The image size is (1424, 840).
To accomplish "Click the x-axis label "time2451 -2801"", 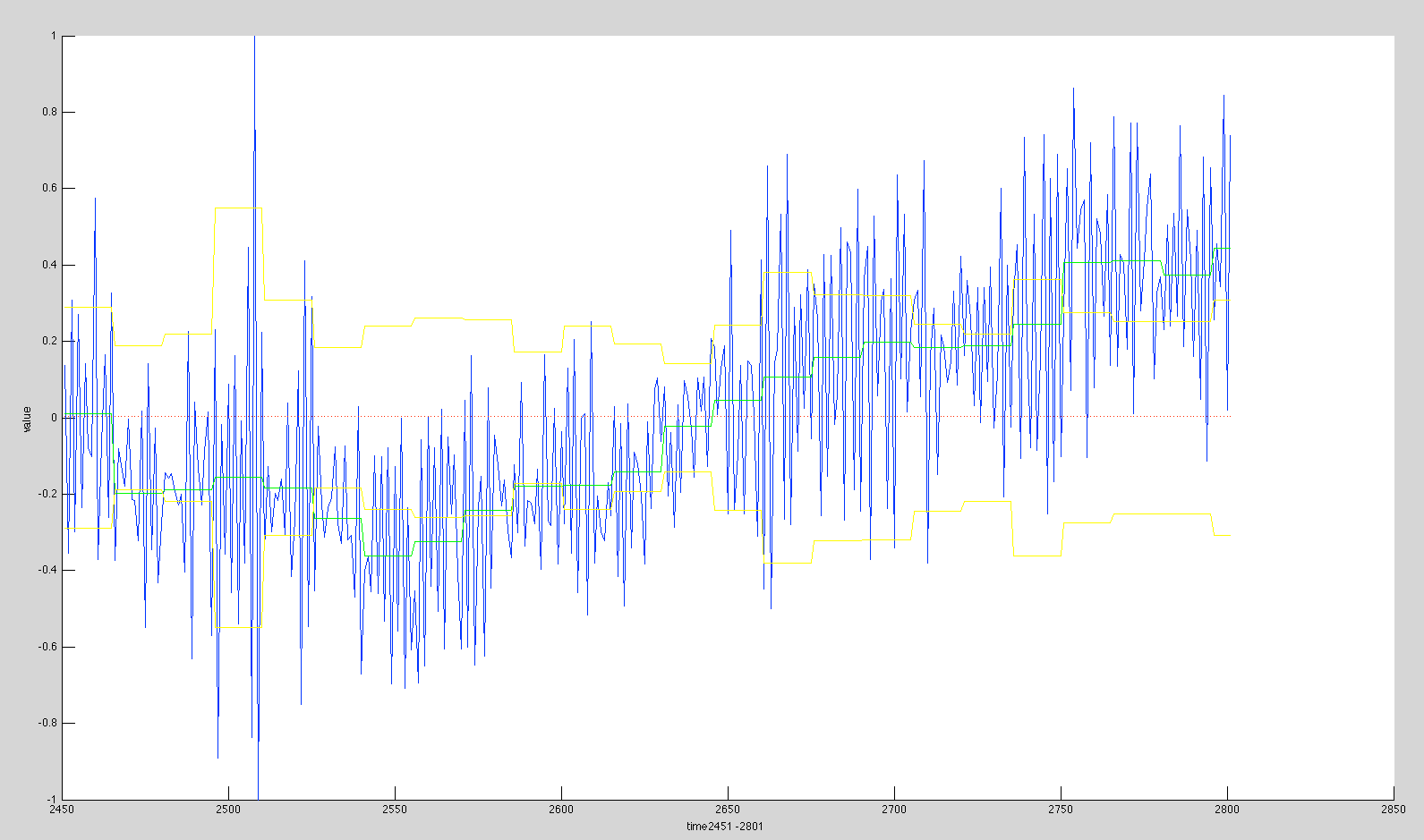I will click(x=724, y=826).
